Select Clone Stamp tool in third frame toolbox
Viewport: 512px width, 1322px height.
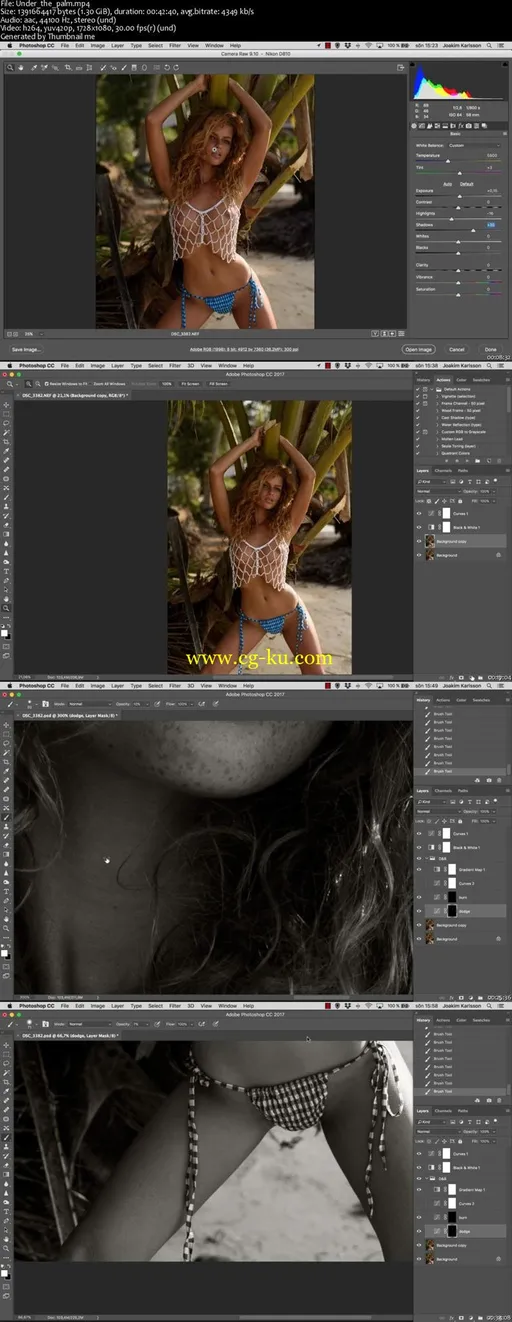pyautogui.click(x=6, y=826)
